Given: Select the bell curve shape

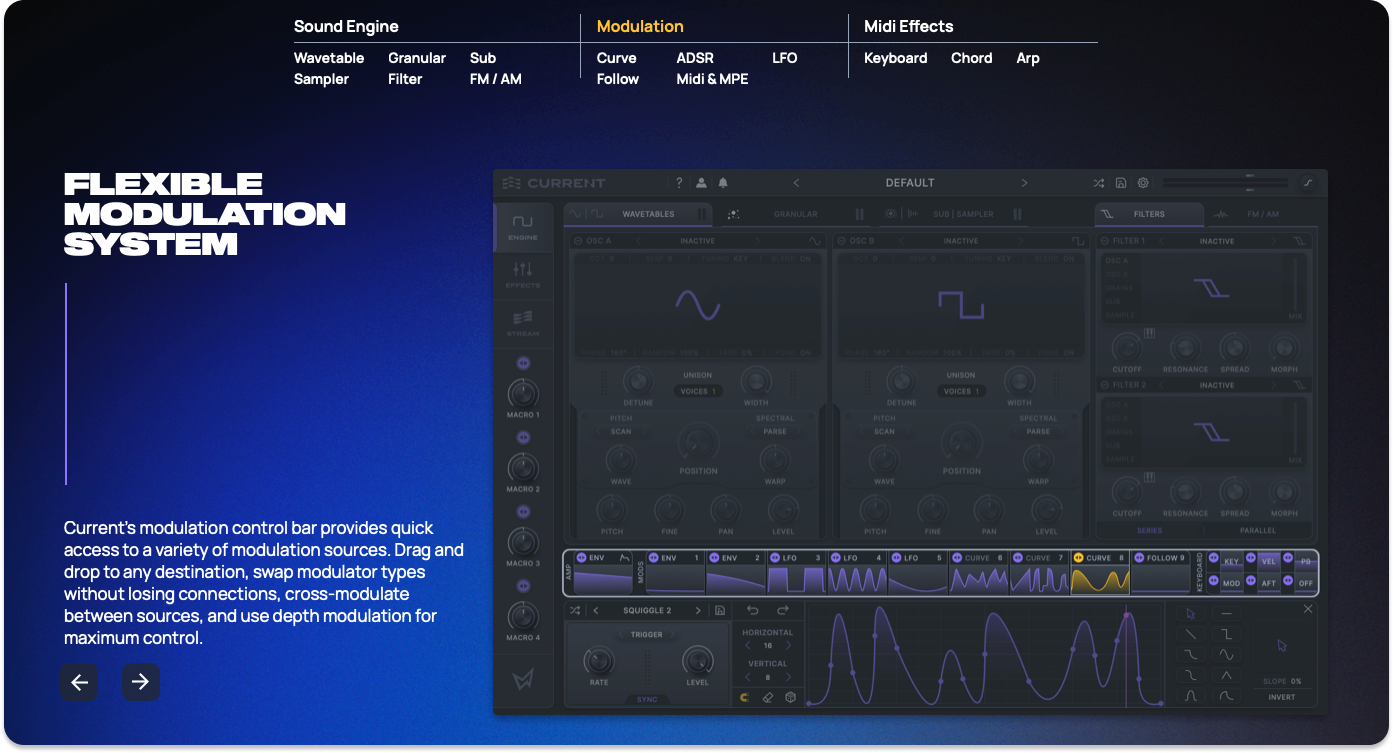Looking at the screenshot, I should [1190, 696].
